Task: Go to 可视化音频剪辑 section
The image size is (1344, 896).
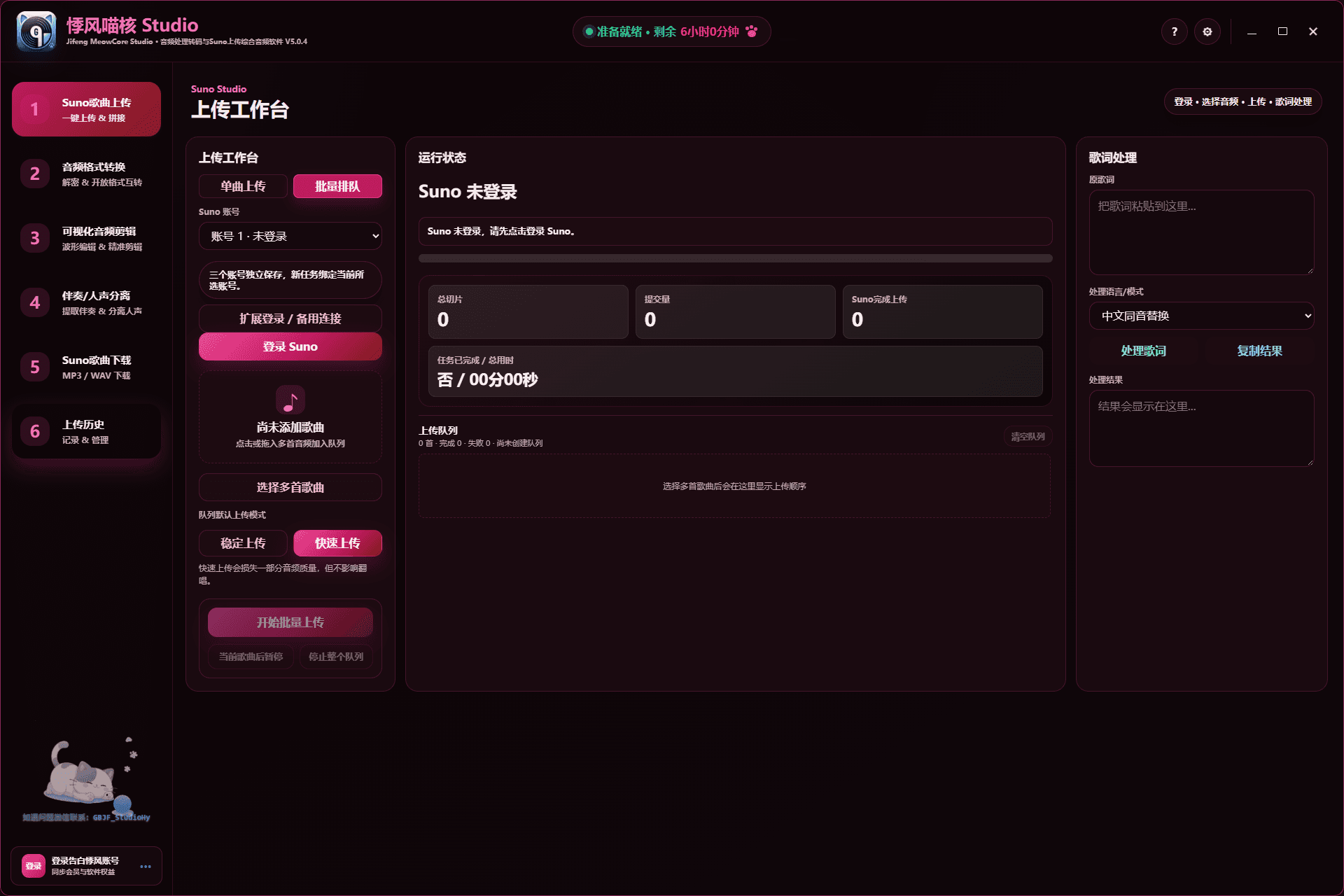Action: (86, 238)
